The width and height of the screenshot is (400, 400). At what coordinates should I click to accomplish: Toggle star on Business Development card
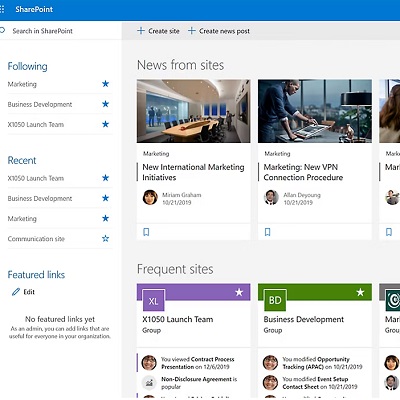pyautogui.click(x=360, y=292)
